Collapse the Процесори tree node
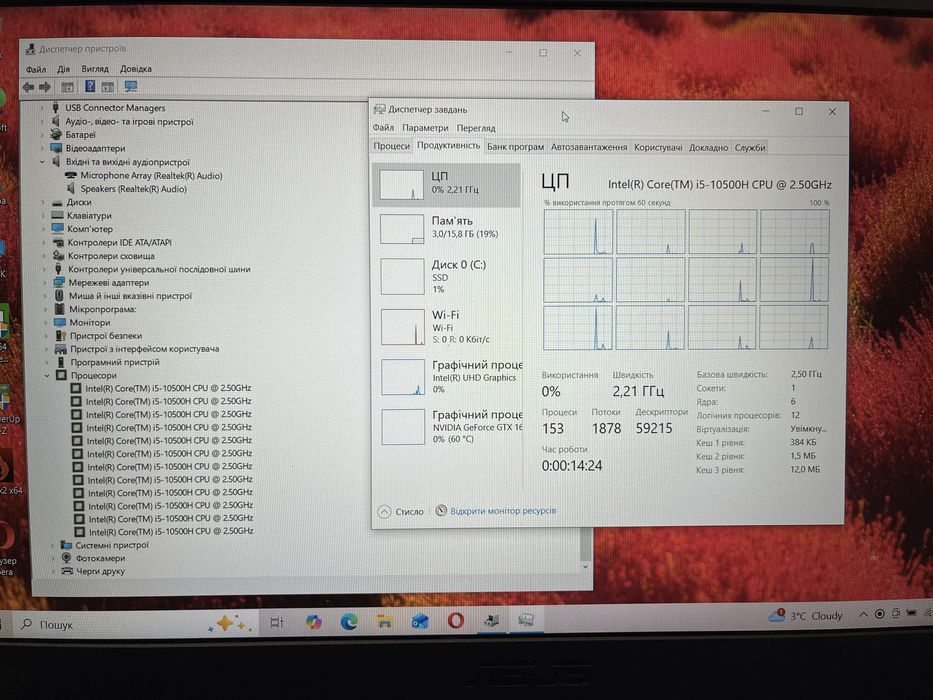This screenshot has height=700, width=933. click(x=47, y=376)
